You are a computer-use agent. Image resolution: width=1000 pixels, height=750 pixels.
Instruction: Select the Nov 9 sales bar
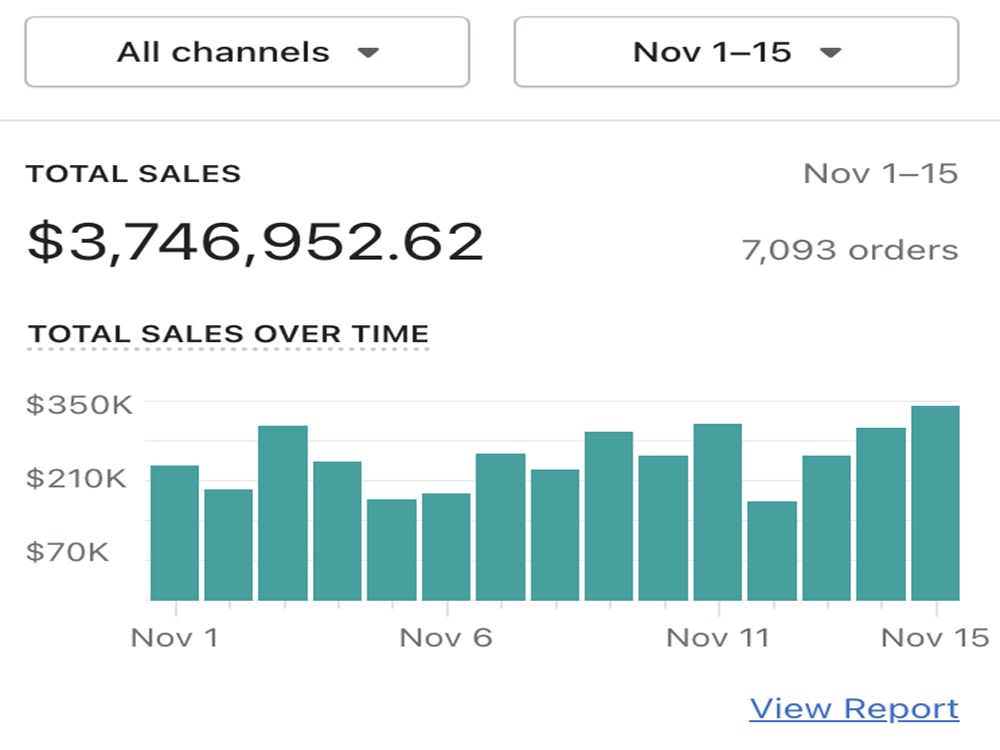[x=609, y=516]
